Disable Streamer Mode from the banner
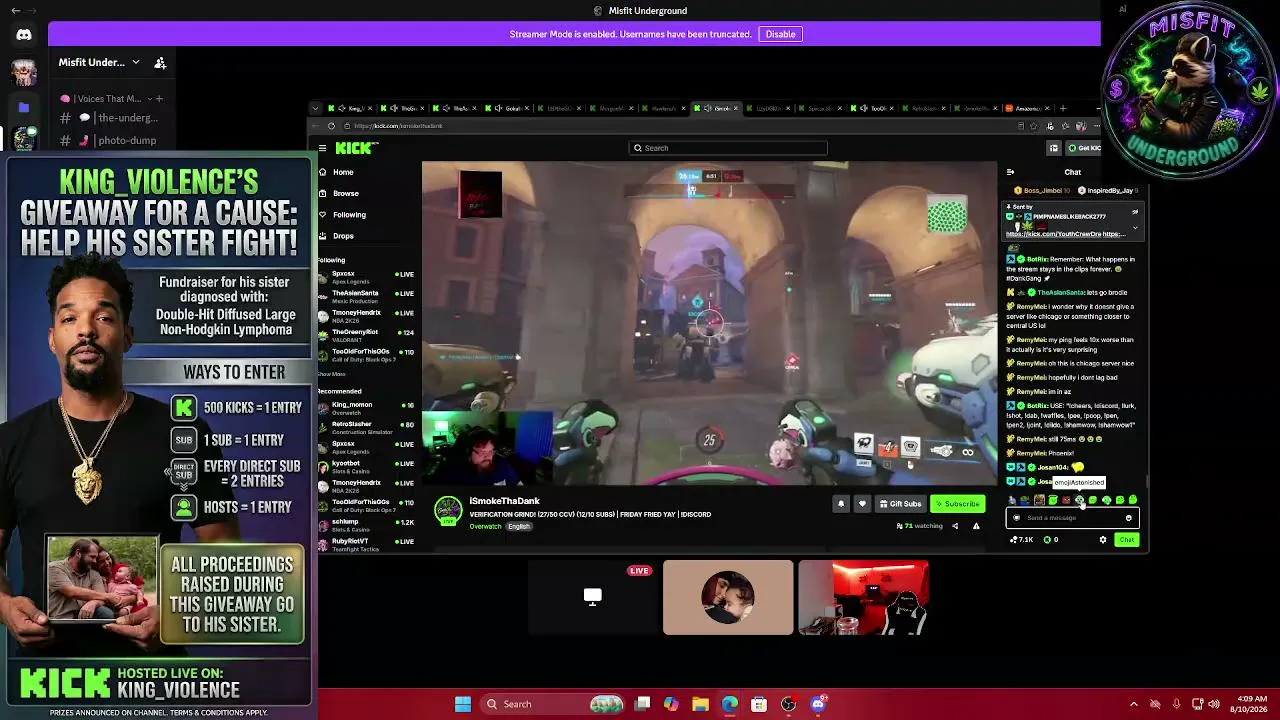Viewport: 1280px width, 720px height. pos(781,34)
